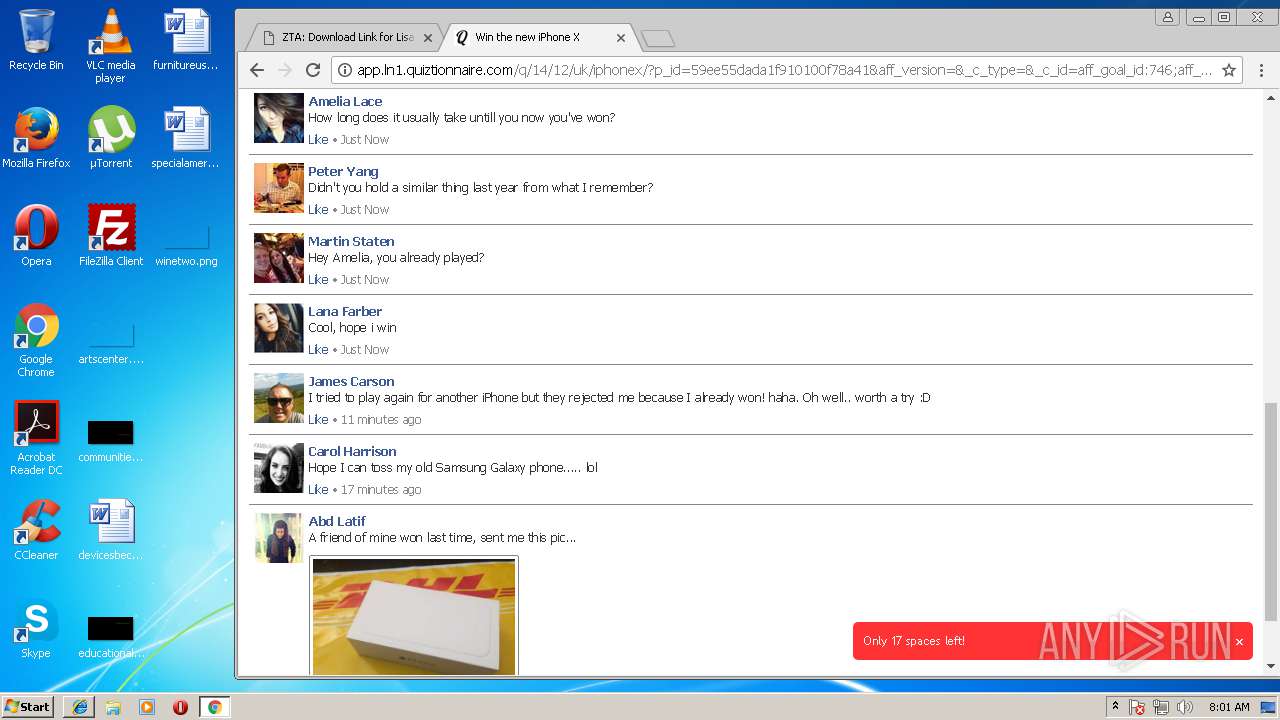Open James Carson's name link

tap(351, 381)
